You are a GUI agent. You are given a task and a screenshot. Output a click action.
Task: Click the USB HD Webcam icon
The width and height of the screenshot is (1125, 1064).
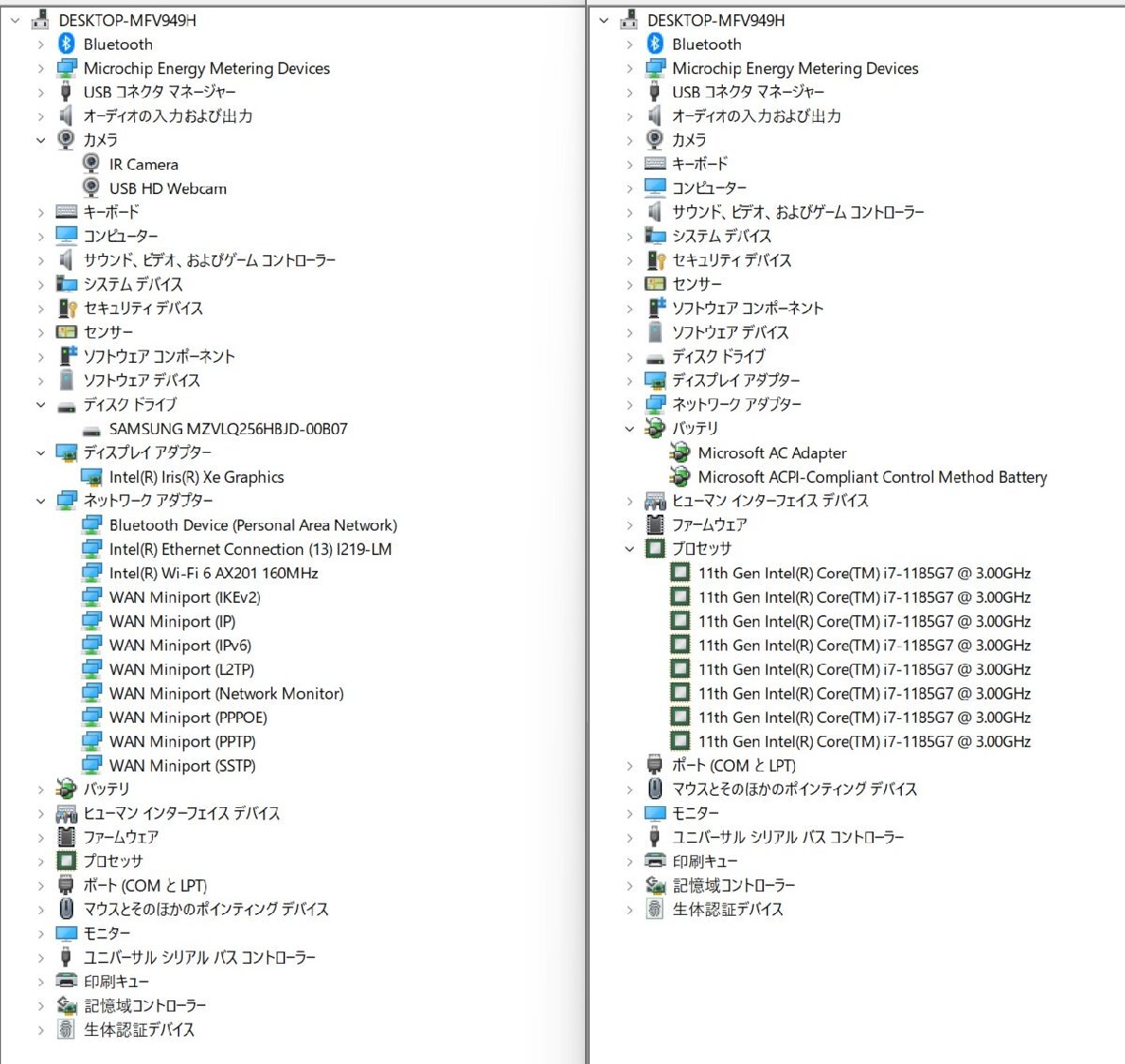click(x=91, y=187)
